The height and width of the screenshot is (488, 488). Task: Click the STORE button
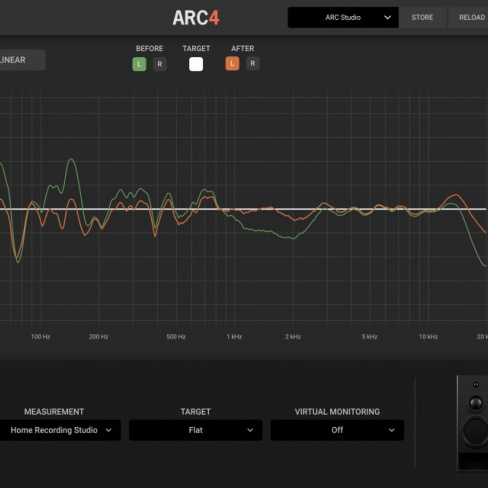pyautogui.click(x=422, y=17)
